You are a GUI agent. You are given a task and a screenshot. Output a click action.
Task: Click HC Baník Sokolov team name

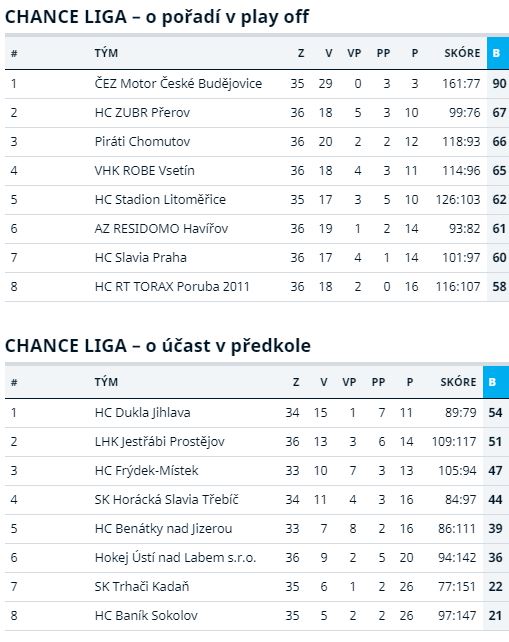point(146,616)
